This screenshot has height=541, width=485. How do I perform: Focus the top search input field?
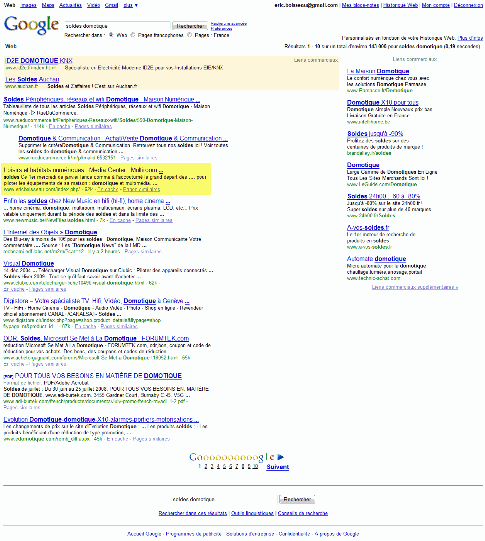point(117,26)
